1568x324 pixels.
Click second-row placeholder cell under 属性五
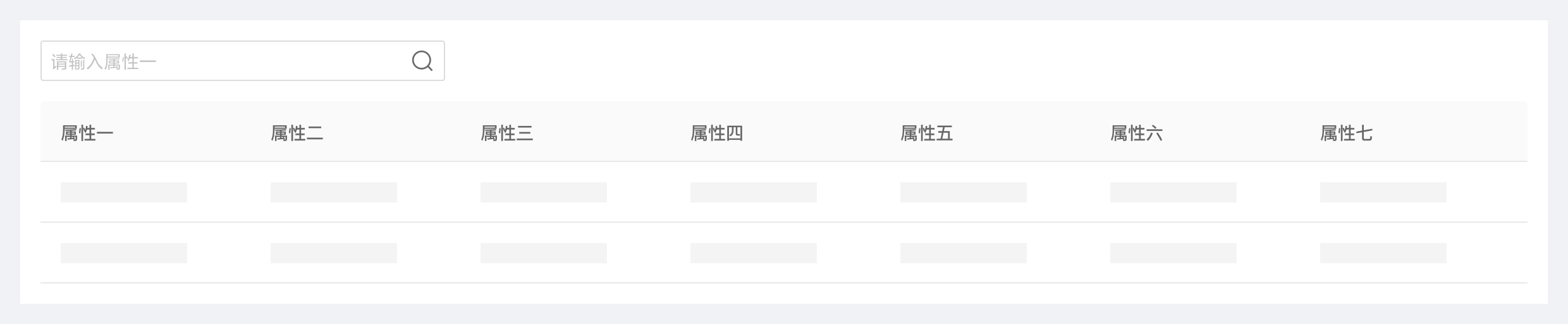(964, 253)
